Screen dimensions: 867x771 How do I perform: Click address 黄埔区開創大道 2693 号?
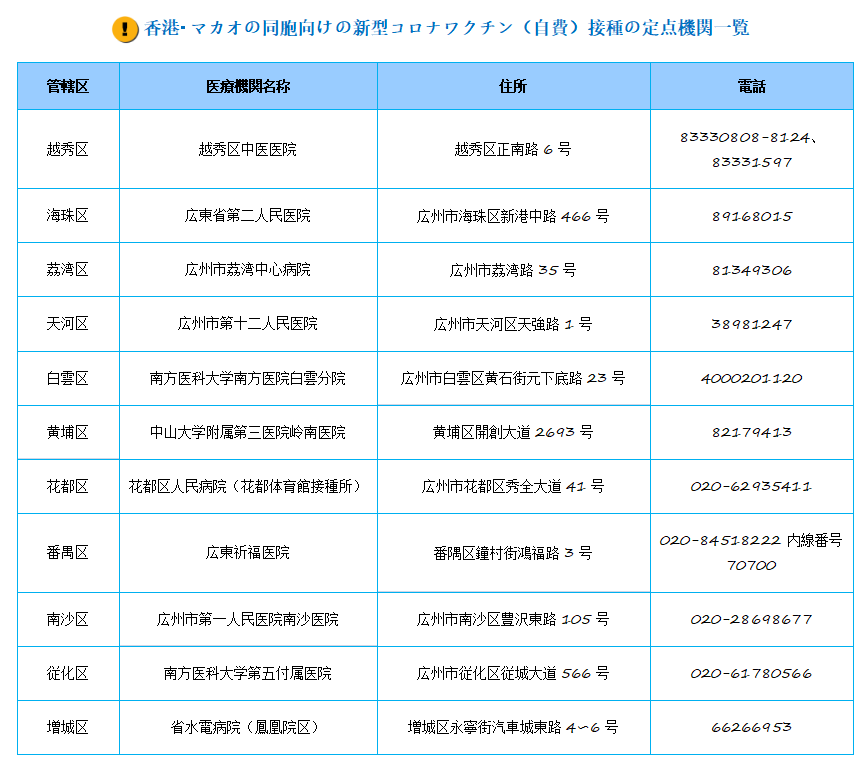click(513, 432)
